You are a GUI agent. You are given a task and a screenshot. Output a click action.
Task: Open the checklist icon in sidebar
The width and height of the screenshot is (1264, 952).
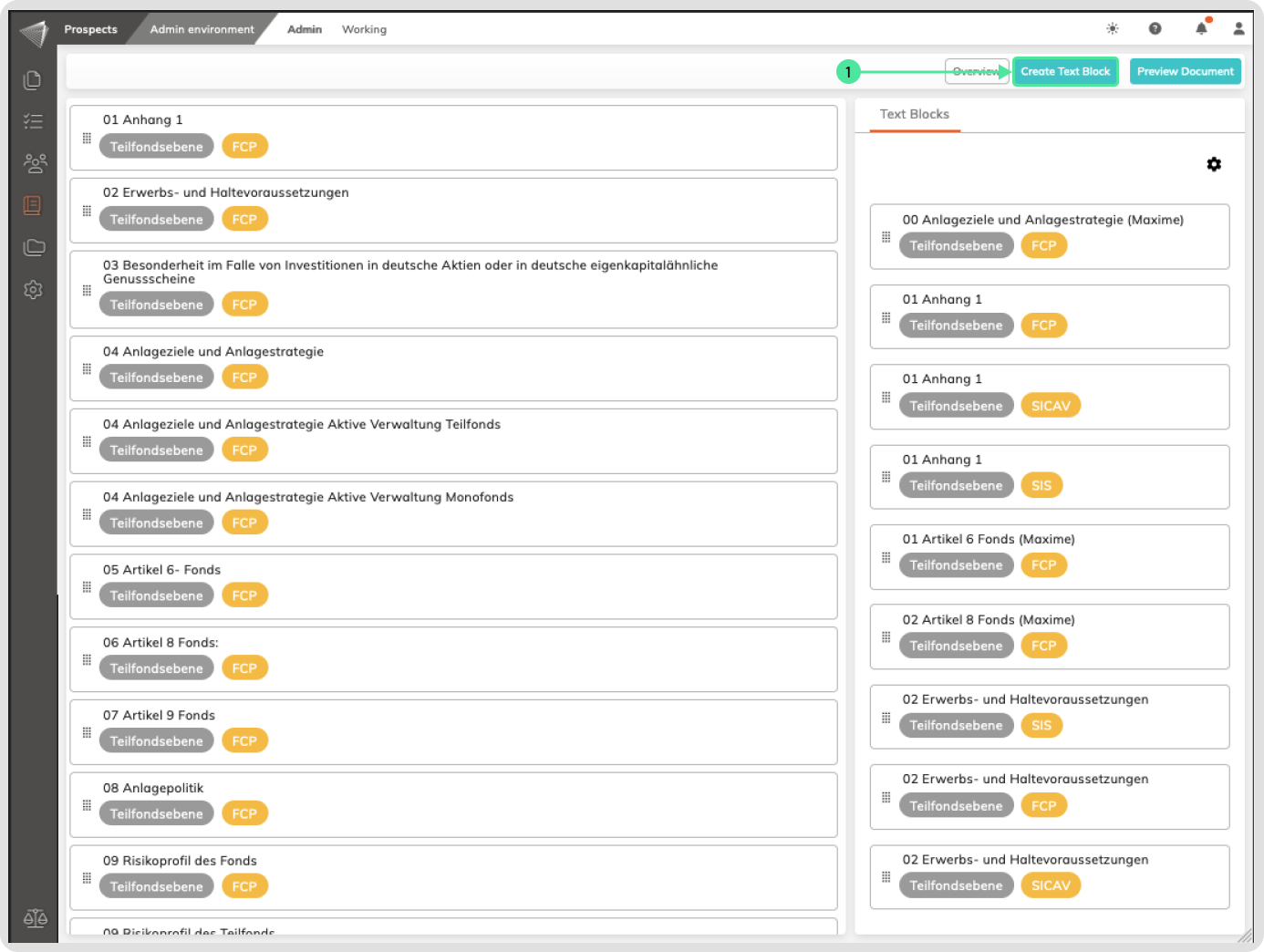(33, 121)
